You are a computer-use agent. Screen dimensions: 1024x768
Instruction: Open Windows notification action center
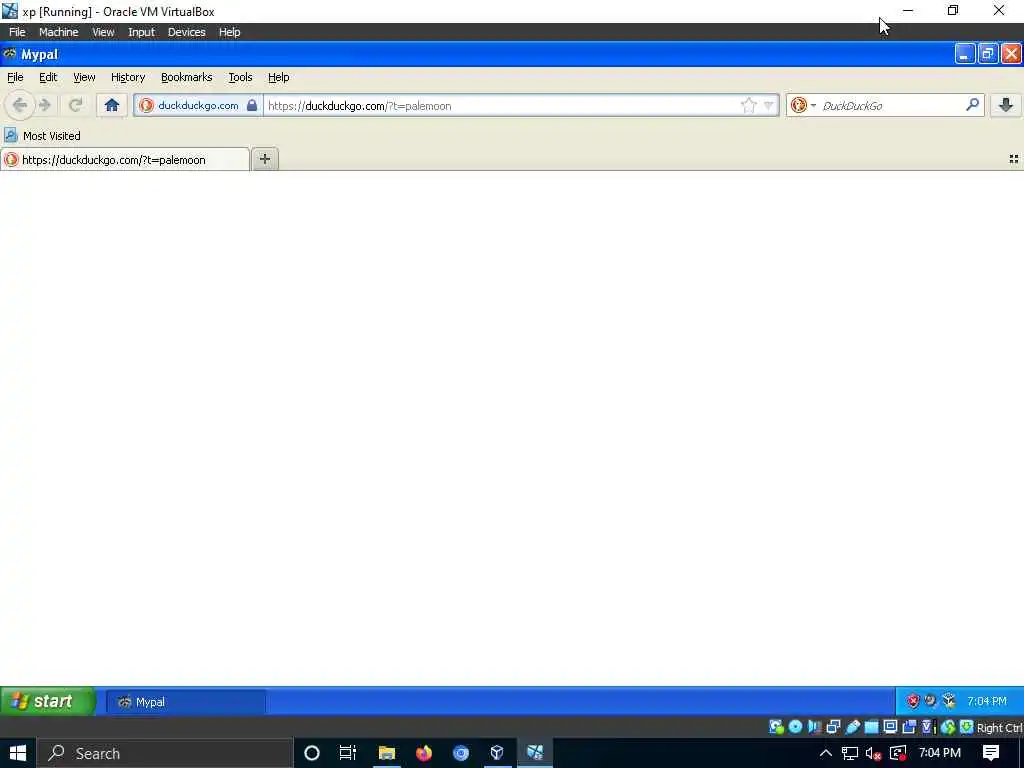click(x=991, y=753)
